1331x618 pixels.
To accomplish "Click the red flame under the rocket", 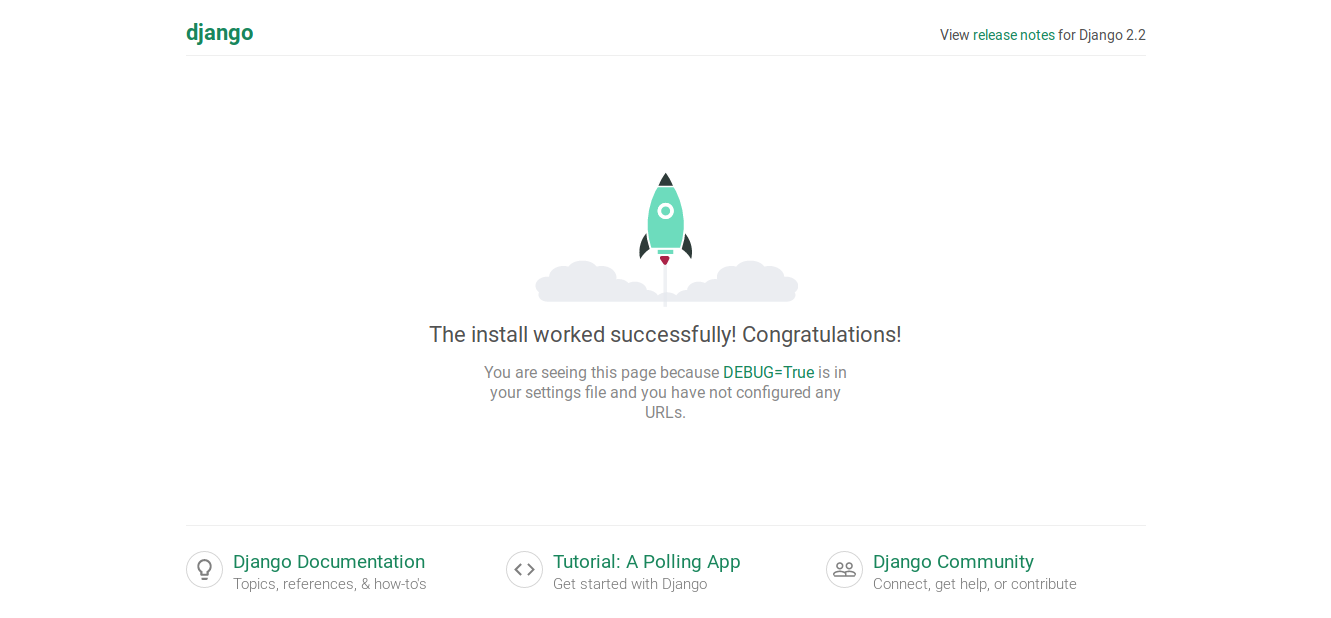I will pyautogui.click(x=664, y=260).
